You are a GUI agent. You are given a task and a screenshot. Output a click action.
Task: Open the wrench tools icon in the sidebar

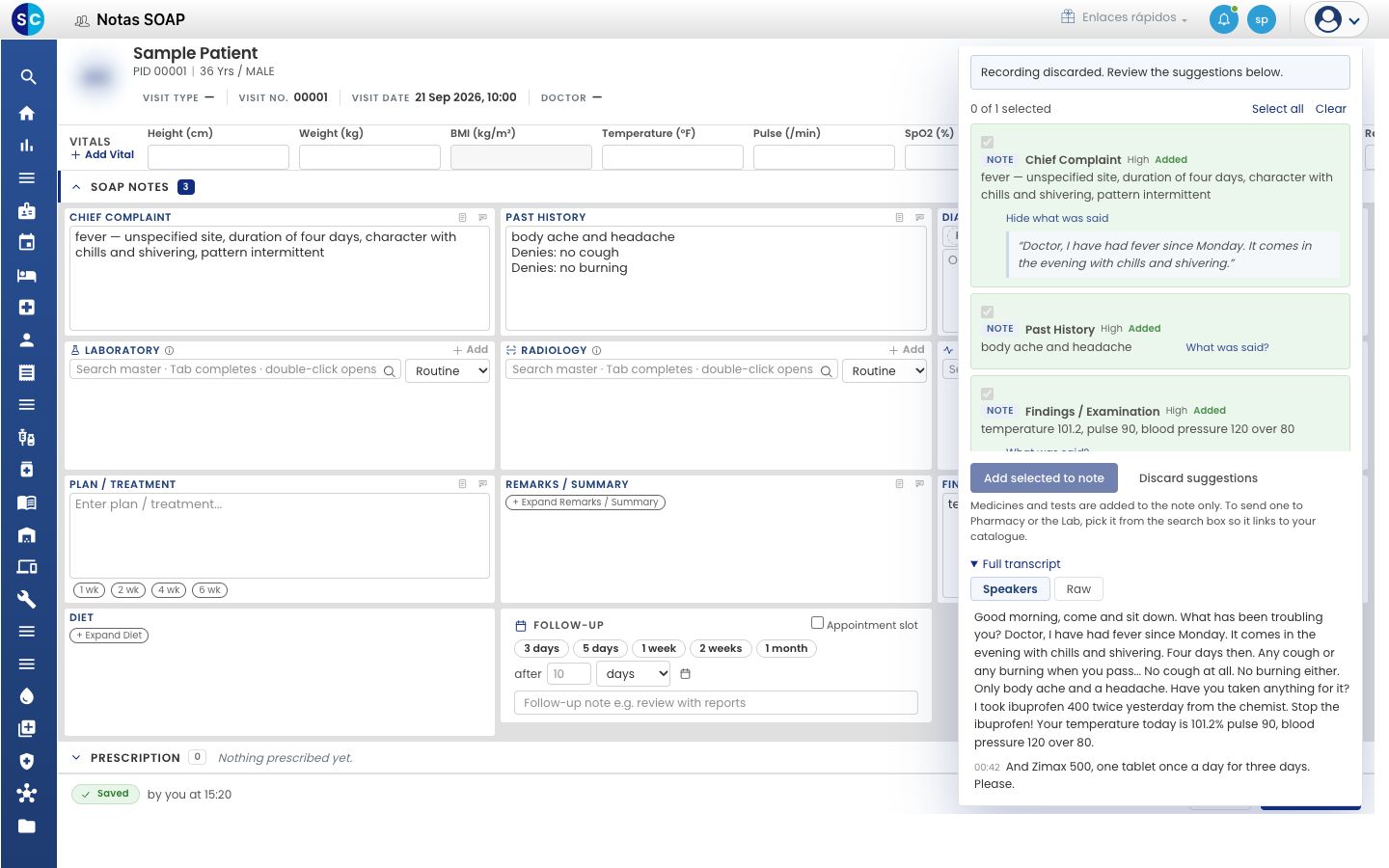coord(27,599)
